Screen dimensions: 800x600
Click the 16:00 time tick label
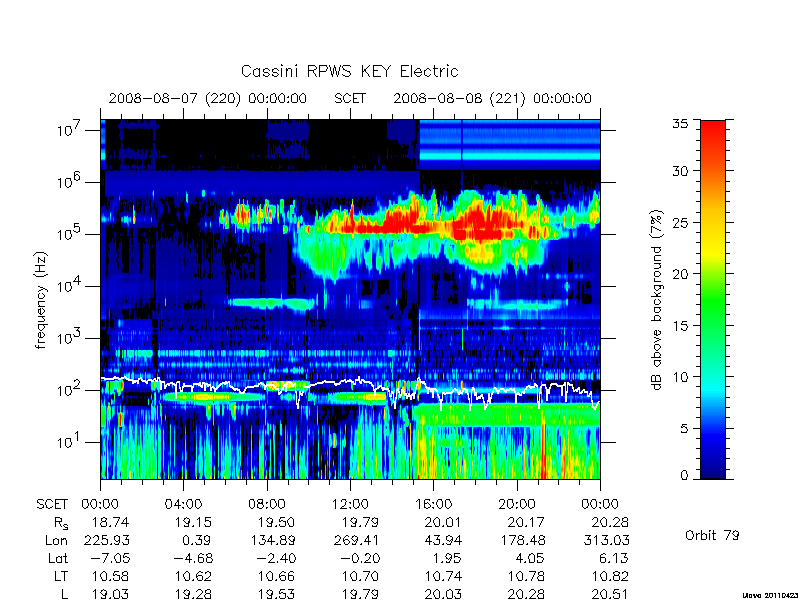[x=433, y=504]
